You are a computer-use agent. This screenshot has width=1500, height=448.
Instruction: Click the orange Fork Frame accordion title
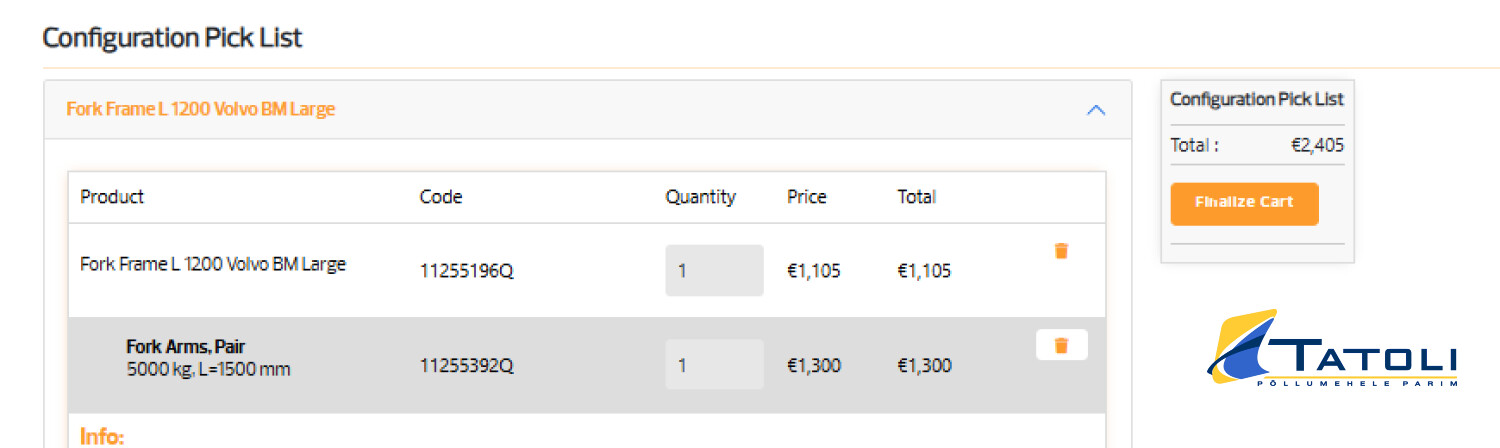pos(200,109)
